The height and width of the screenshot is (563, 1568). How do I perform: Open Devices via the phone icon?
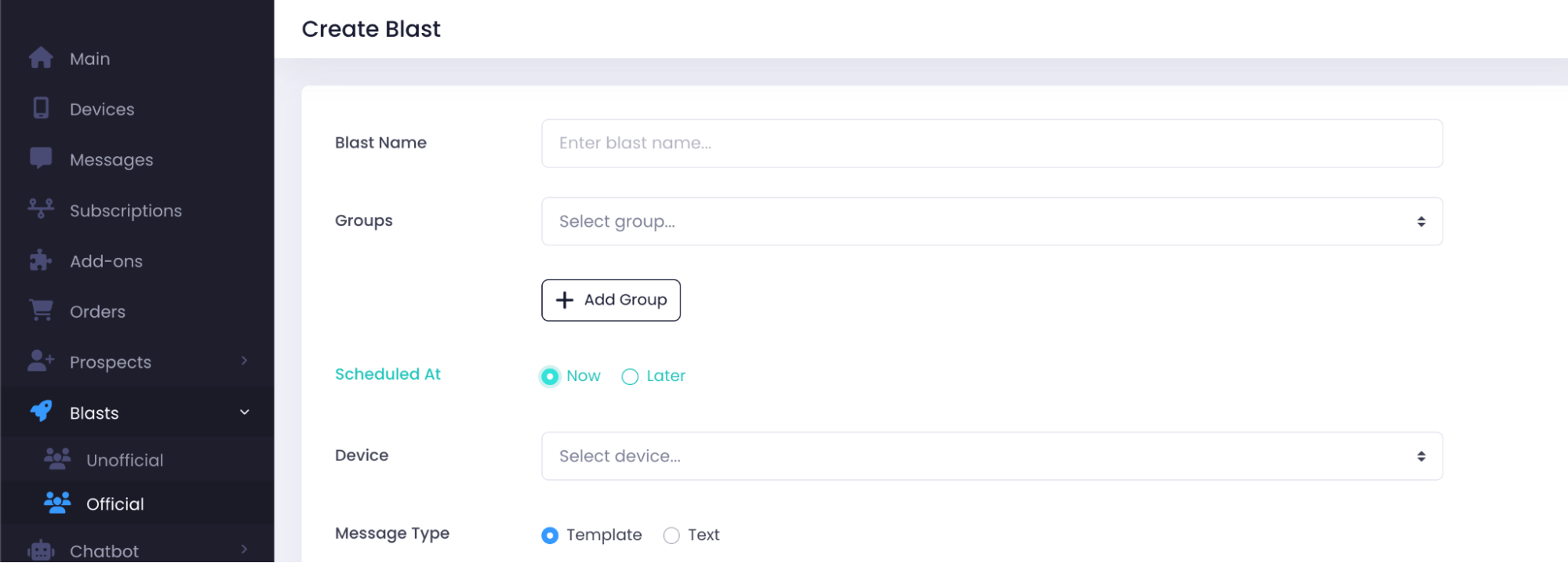pyautogui.click(x=41, y=108)
